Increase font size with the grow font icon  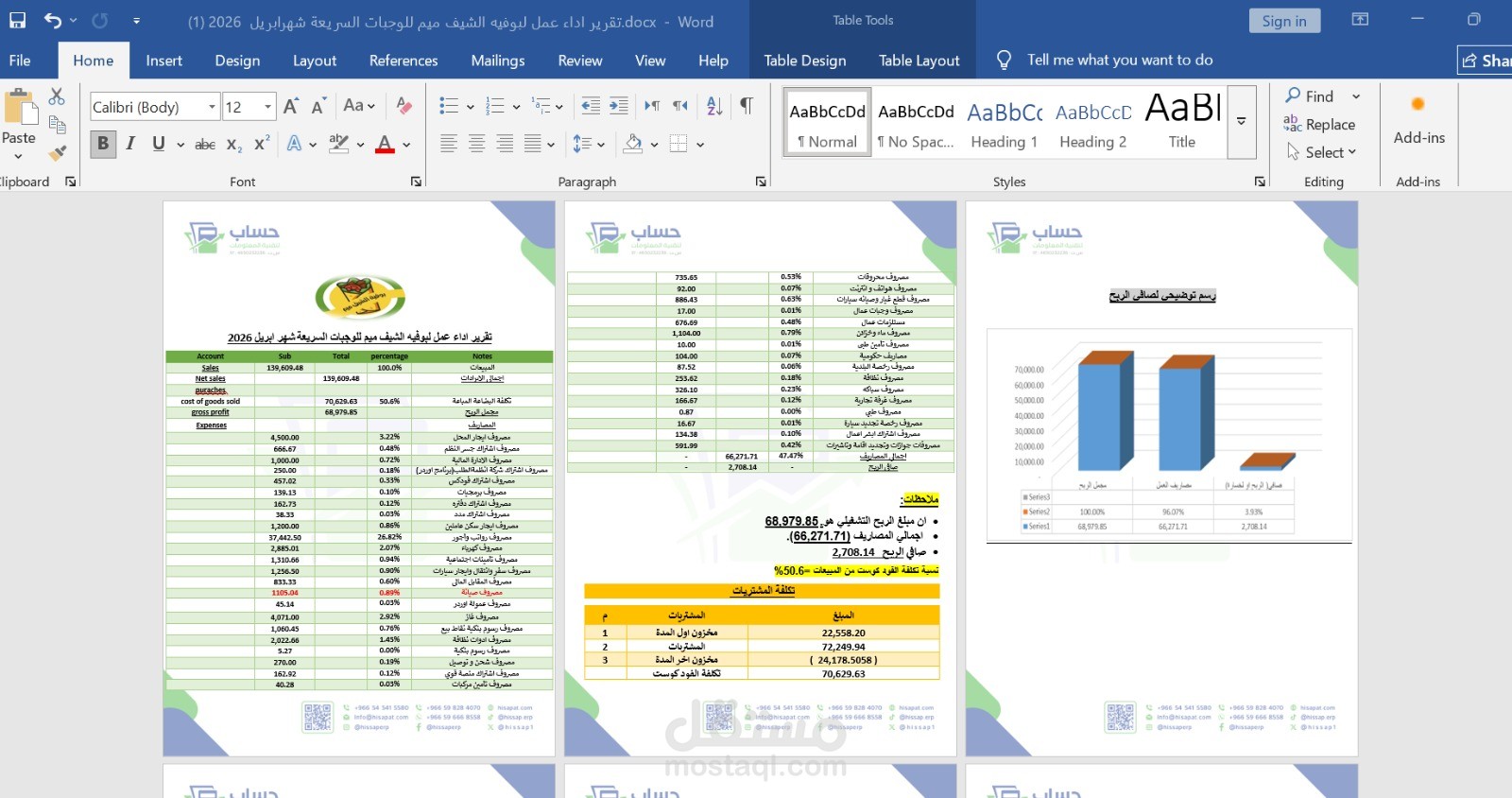(291, 106)
